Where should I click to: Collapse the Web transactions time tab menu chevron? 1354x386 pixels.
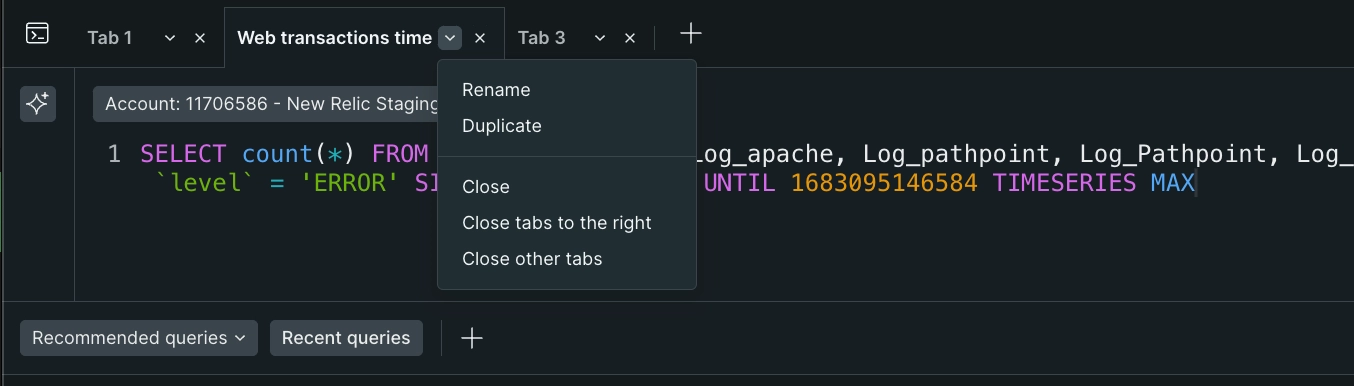click(450, 38)
